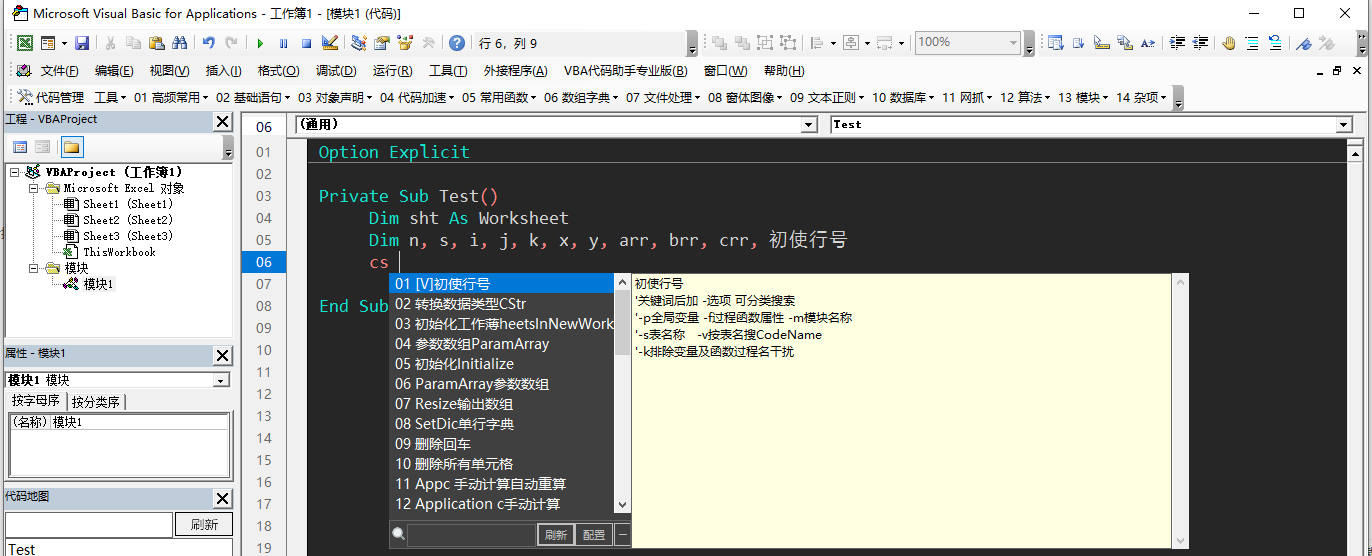Click the suggestion list scrollbar down arrow
1372x556 pixels.
click(622, 505)
